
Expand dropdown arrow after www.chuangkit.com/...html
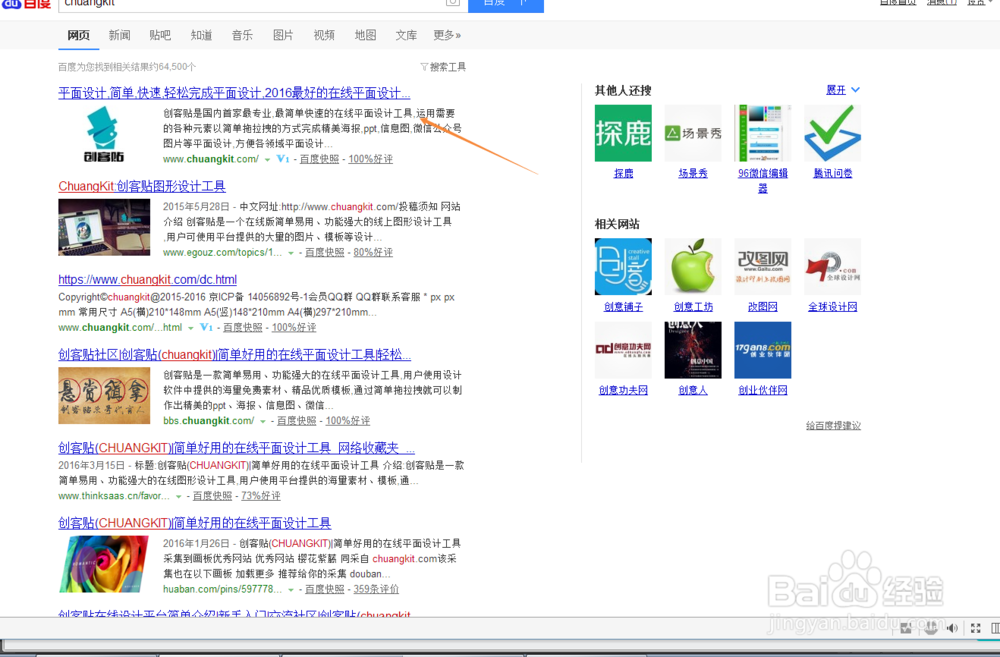click(x=190, y=328)
